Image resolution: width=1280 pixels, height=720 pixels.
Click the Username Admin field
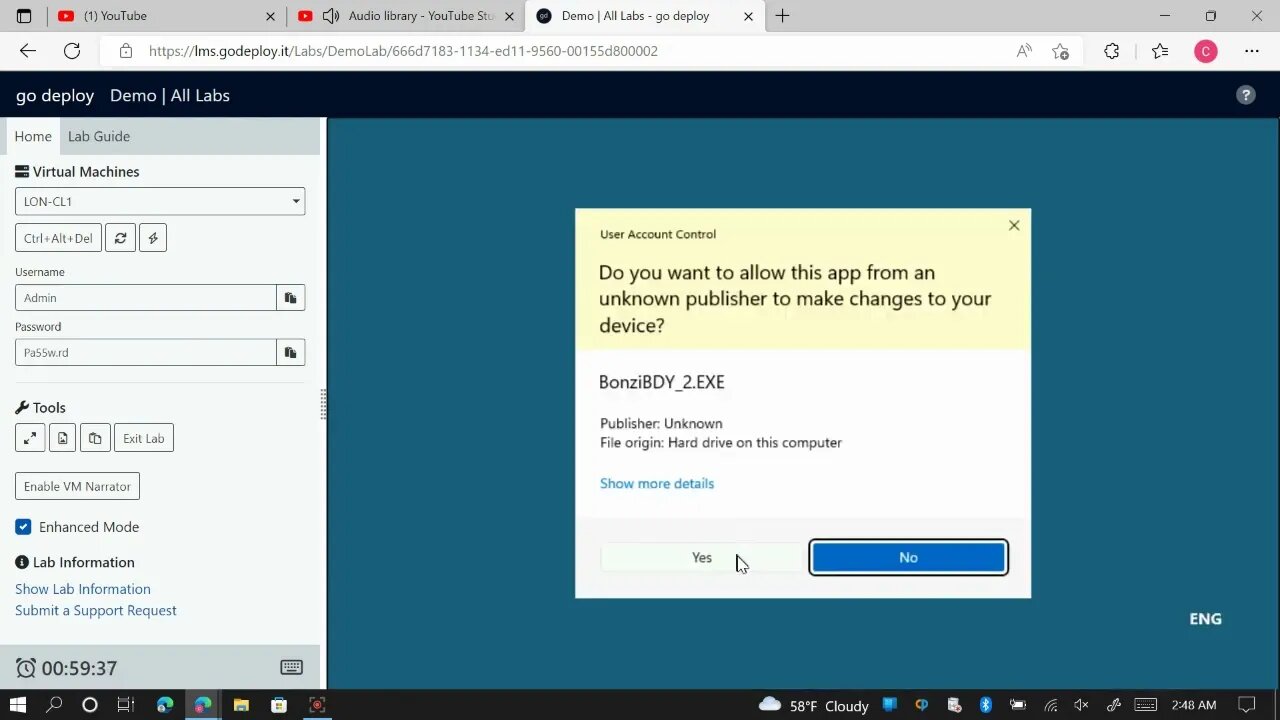[146, 298]
